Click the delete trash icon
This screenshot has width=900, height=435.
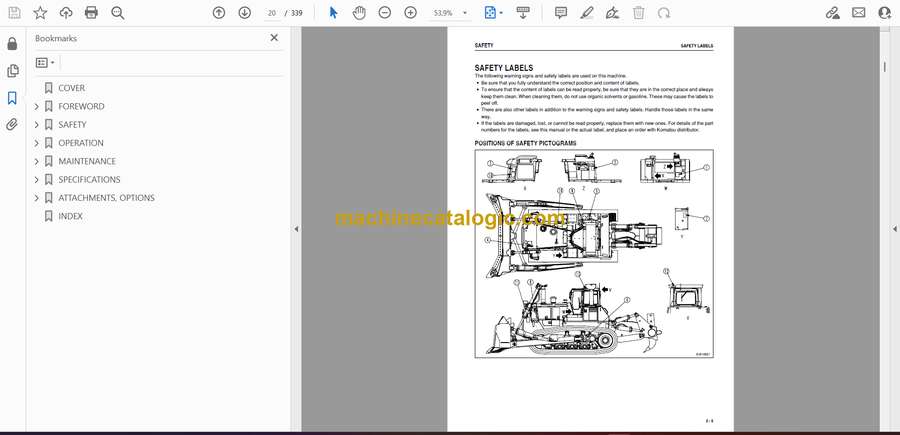tap(638, 13)
